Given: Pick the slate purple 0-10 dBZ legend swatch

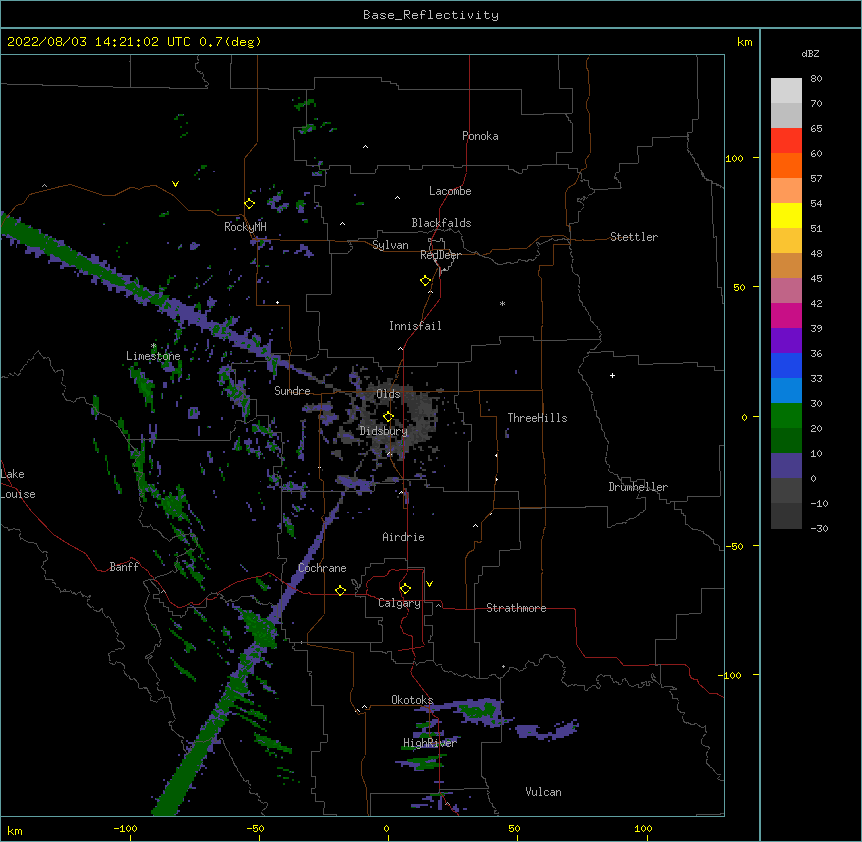Looking at the screenshot, I should click(786, 466).
